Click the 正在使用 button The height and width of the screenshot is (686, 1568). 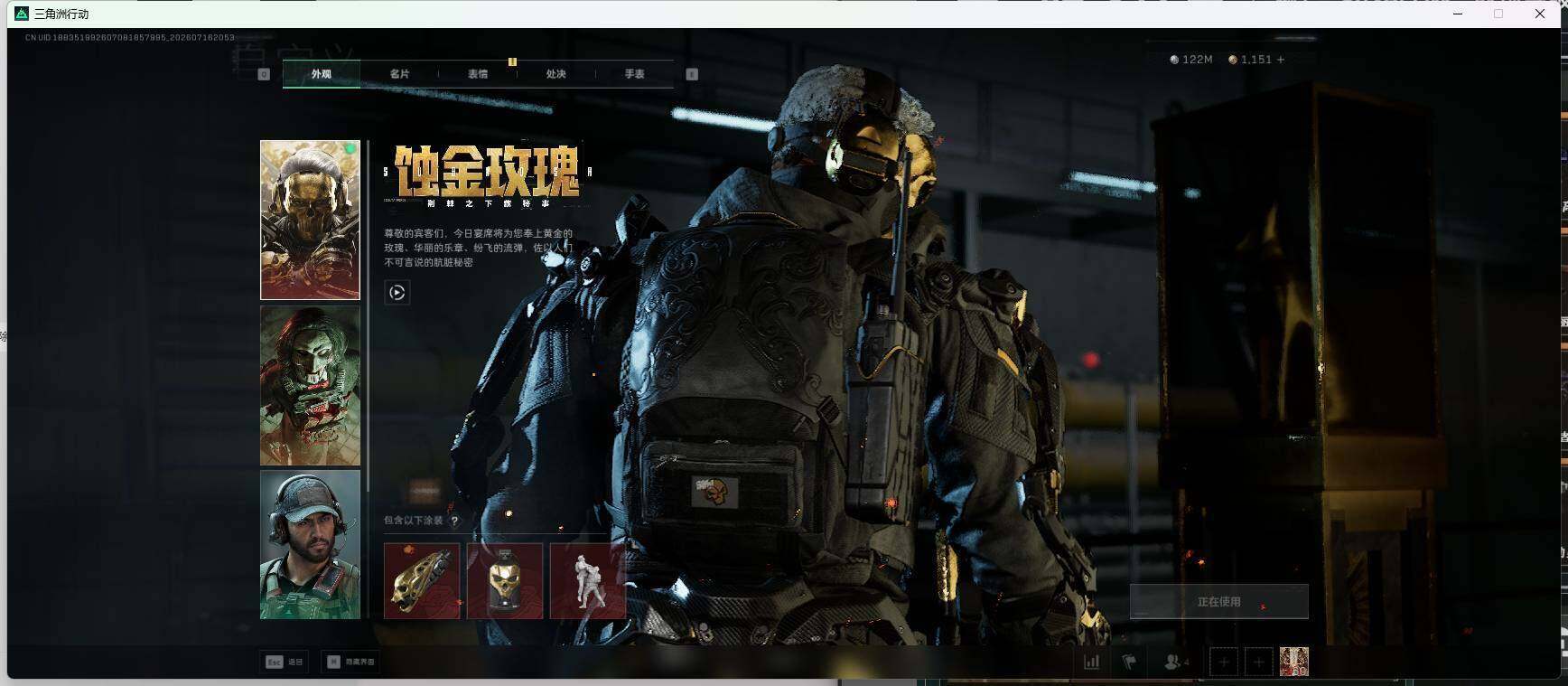(x=1218, y=601)
